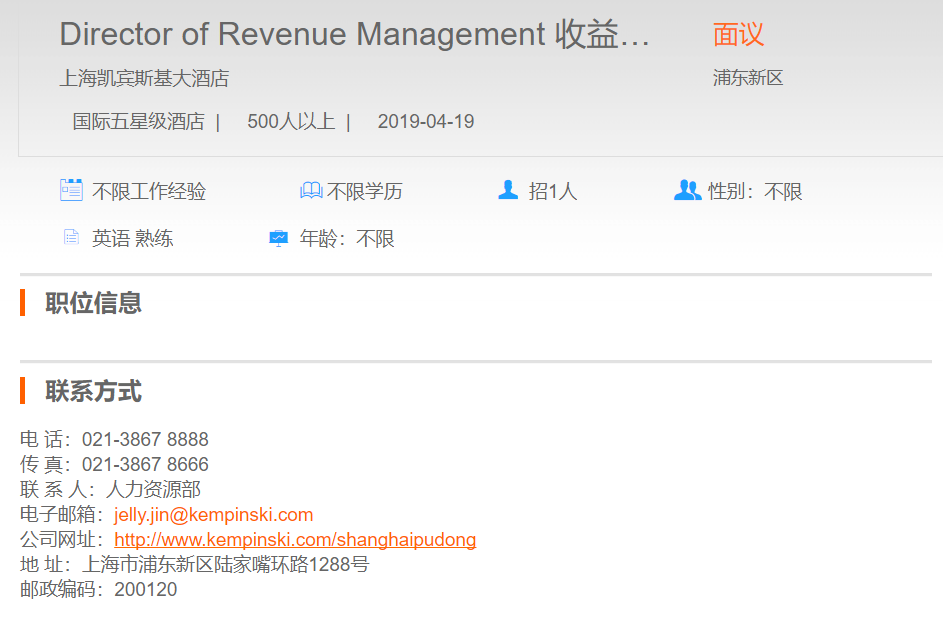Click the 国际五星级酒店 hotel category text

pyautogui.click(x=138, y=122)
